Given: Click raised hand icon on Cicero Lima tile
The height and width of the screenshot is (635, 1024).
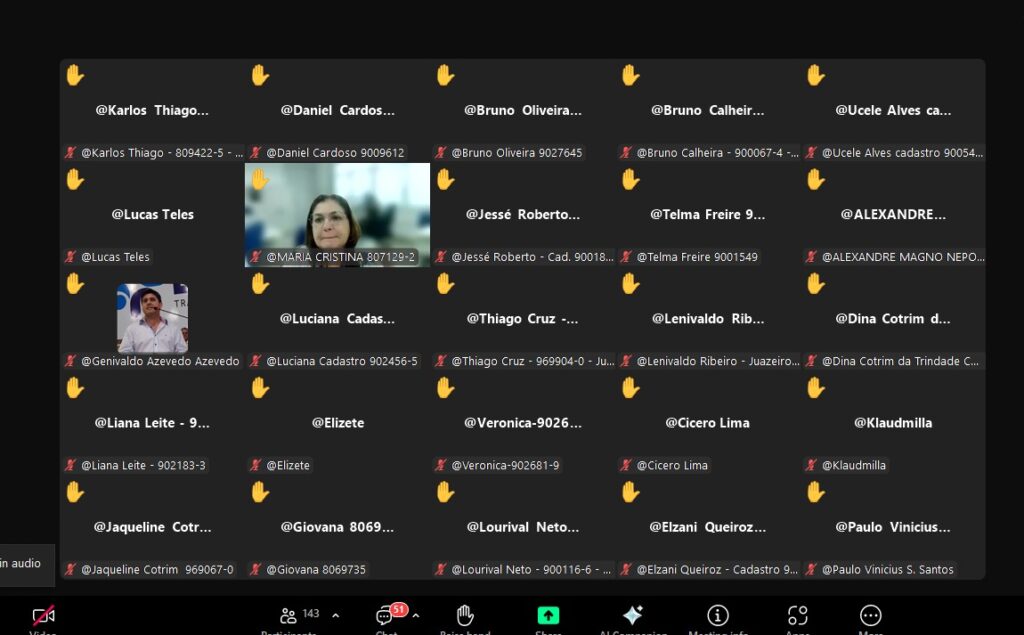Looking at the screenshot, I should [x=630, y=388].
